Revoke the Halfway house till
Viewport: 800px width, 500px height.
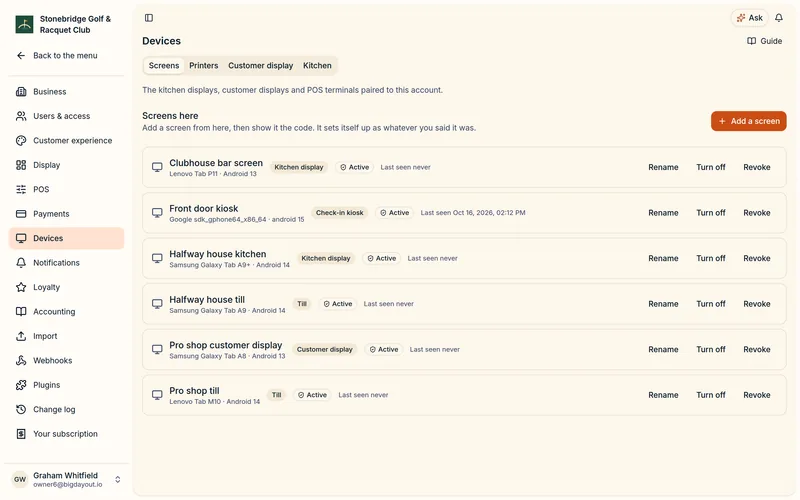(757, 304)
